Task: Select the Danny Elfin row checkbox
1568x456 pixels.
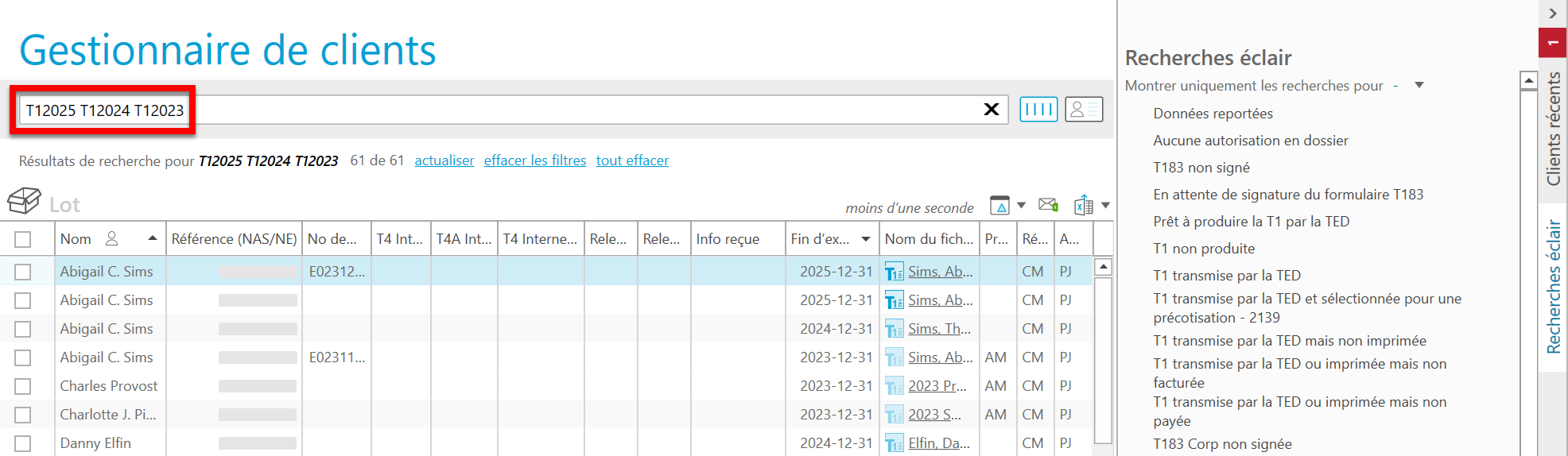Action: click(x=23, y=443)
